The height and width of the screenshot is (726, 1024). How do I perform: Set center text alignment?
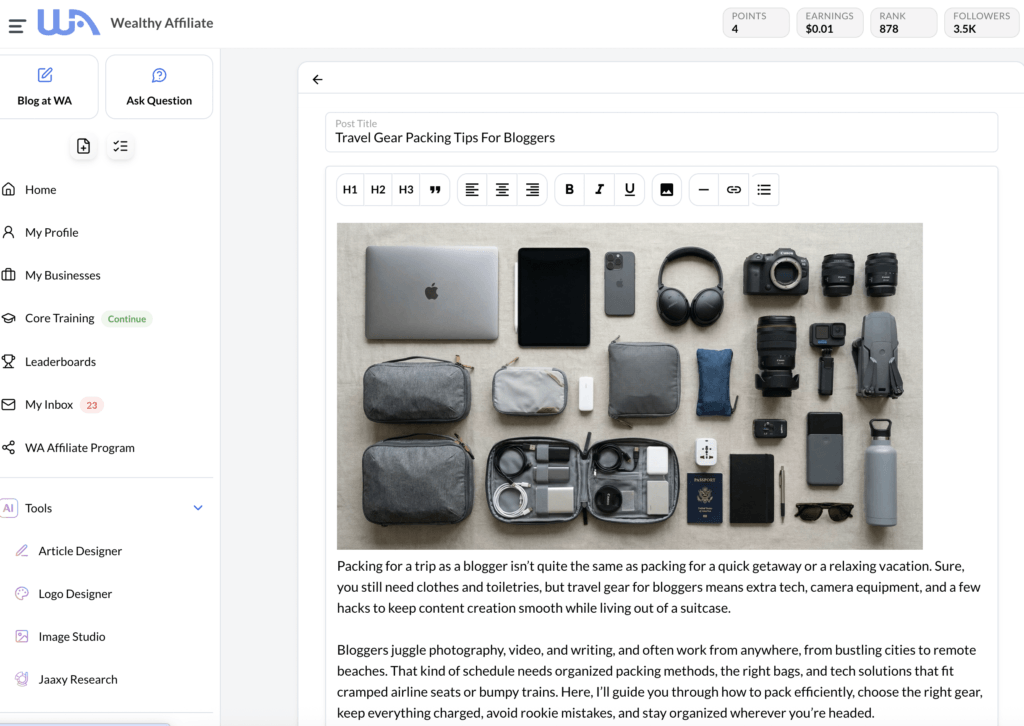tap(501, 189)
